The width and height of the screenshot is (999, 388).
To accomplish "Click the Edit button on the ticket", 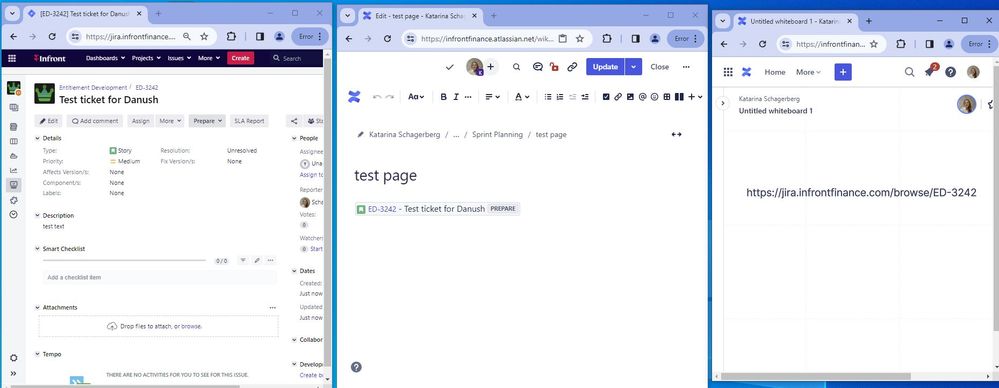I will [x=49, y=120].
